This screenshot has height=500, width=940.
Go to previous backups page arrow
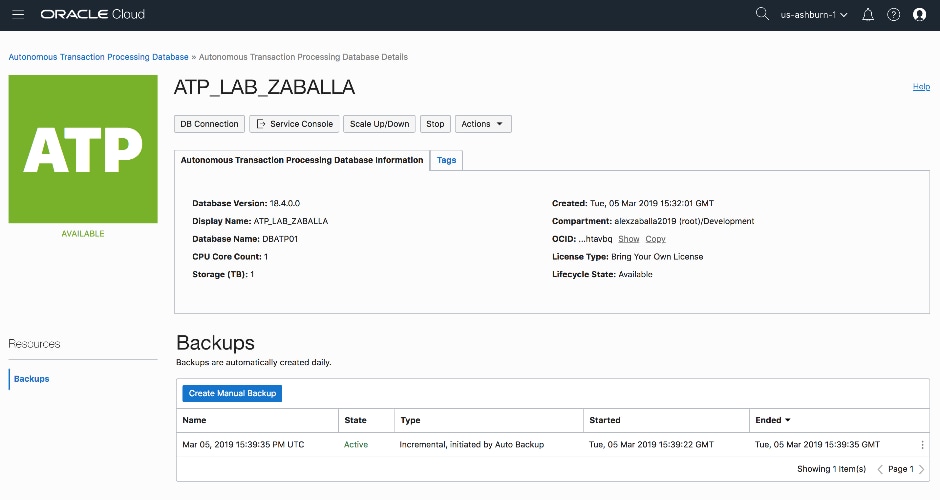tap(880, 469)
